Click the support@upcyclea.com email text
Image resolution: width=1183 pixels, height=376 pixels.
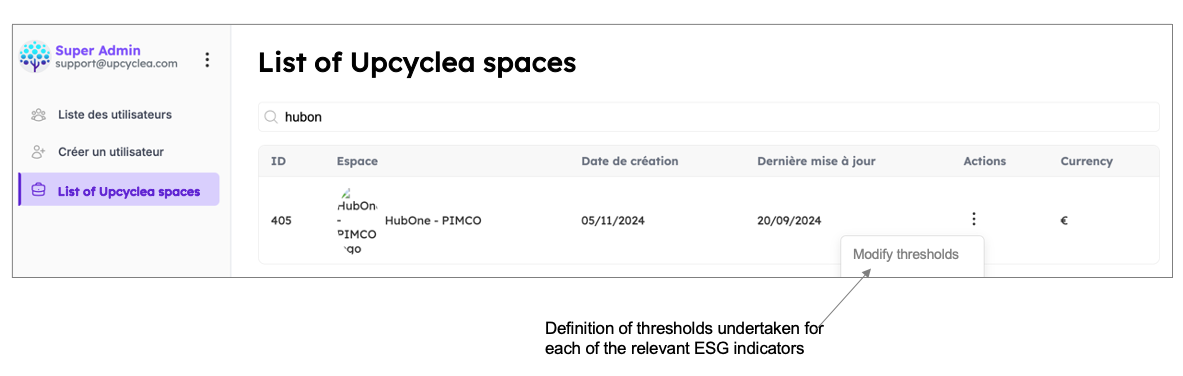[x=116, y=64]
